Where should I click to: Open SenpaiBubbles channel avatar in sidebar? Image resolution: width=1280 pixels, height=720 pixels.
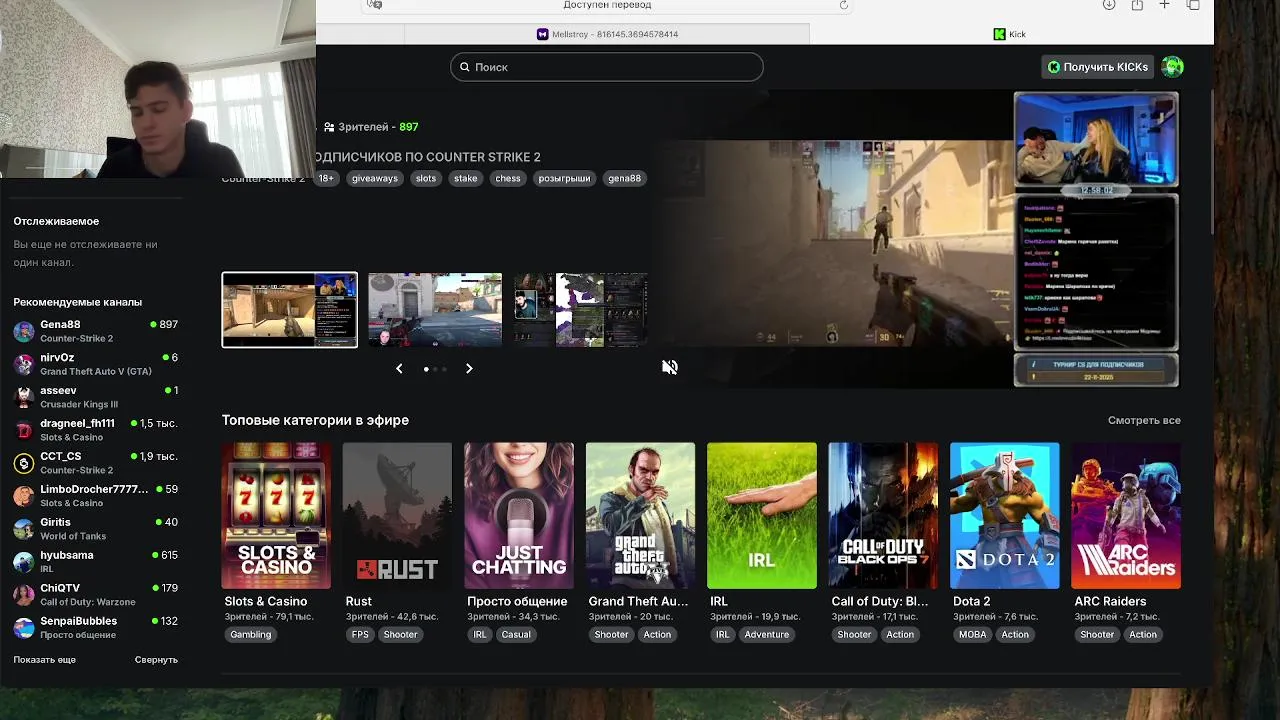click(x=23, y=628)
